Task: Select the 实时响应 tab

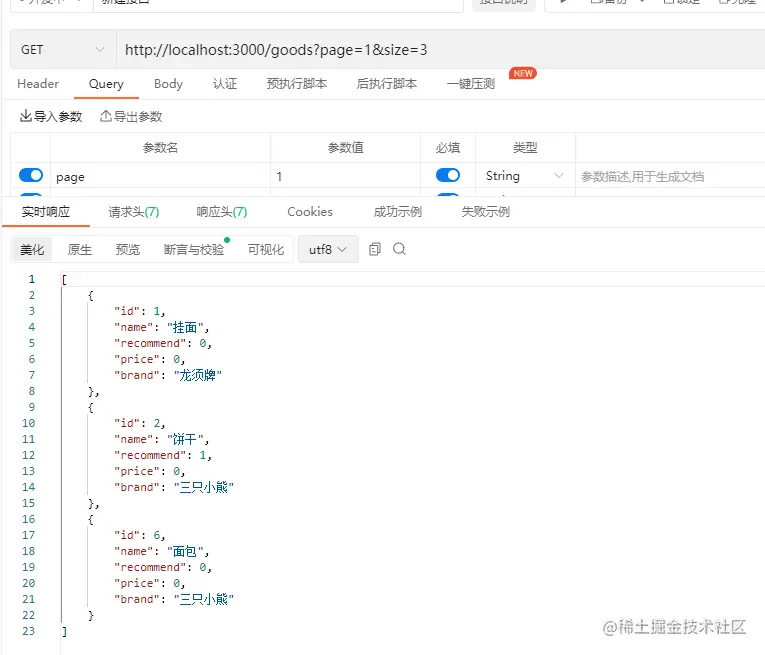Action: [46, 212]
